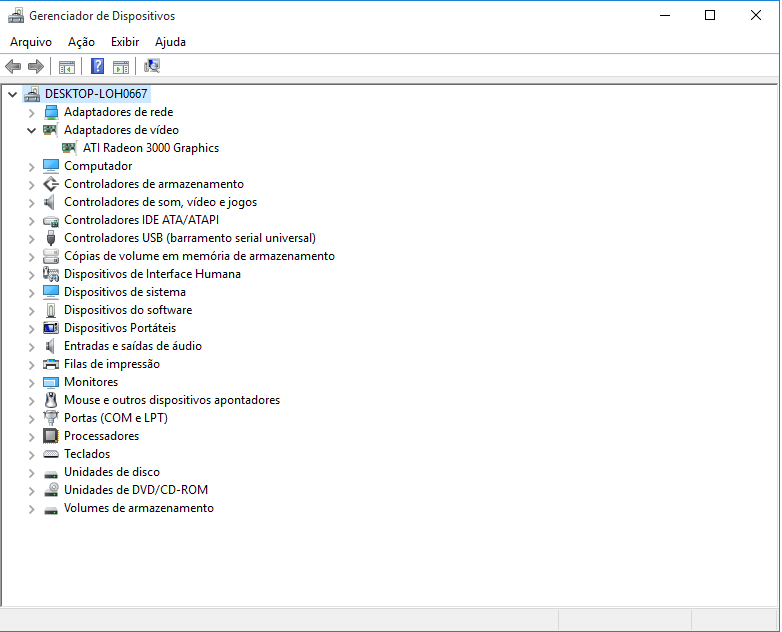
Task: Click the Computador category icon
Action: tap(51, 166)
